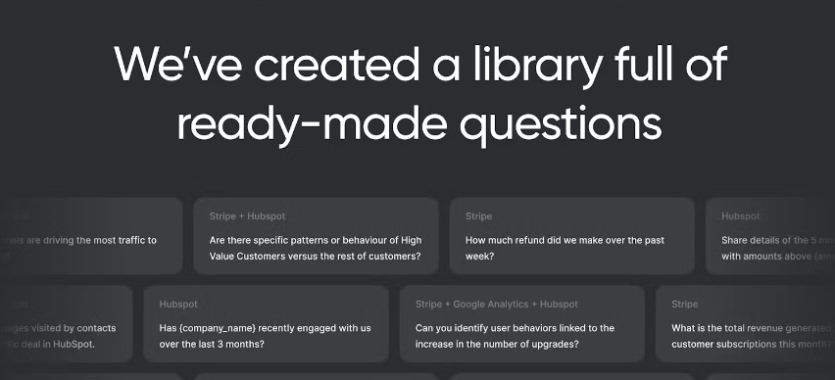
Task: Open the "visited by contacts" HubSpot deal card
Action: coord(66,324)
